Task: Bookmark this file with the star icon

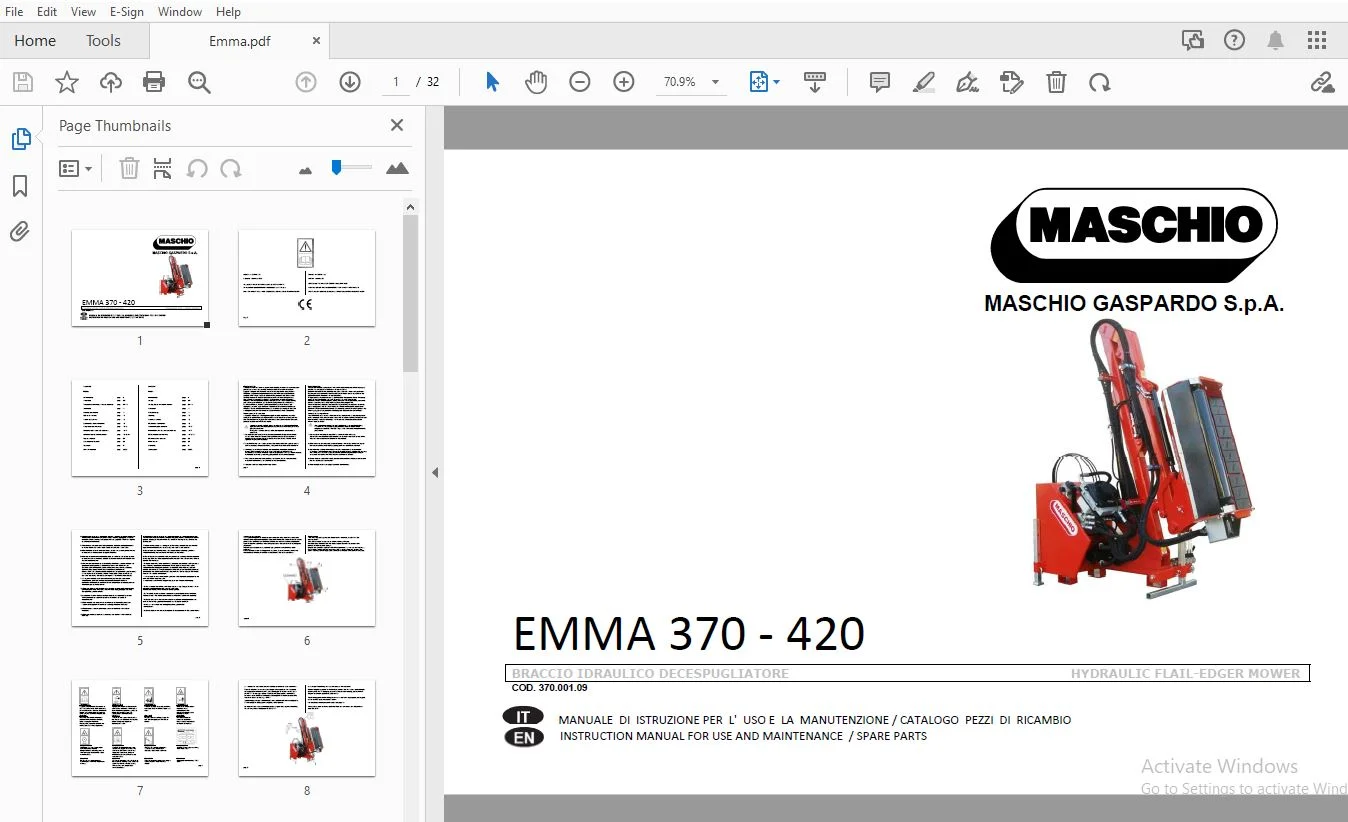Action: [66, 82]
